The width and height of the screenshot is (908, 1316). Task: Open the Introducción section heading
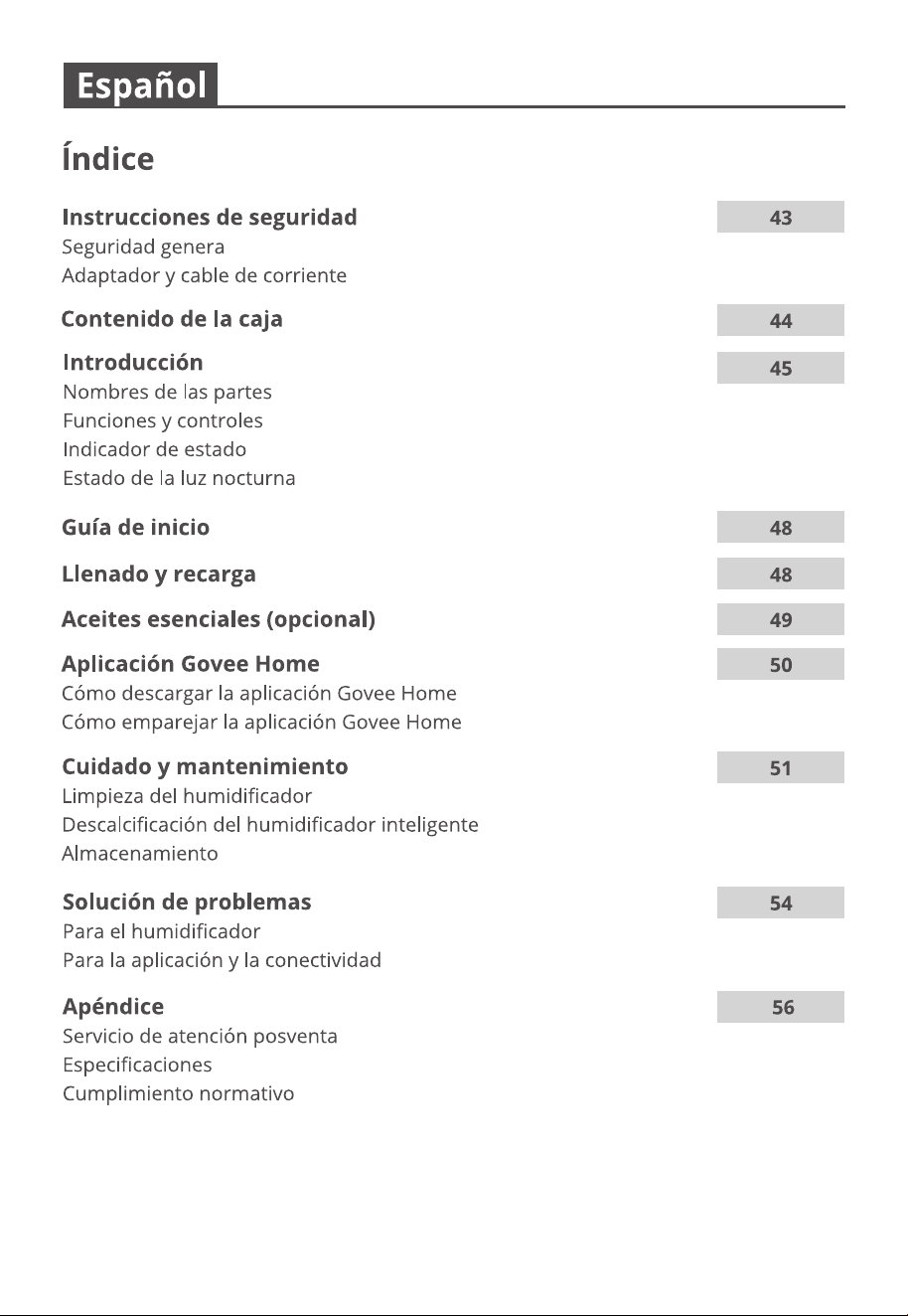point(133,362)
